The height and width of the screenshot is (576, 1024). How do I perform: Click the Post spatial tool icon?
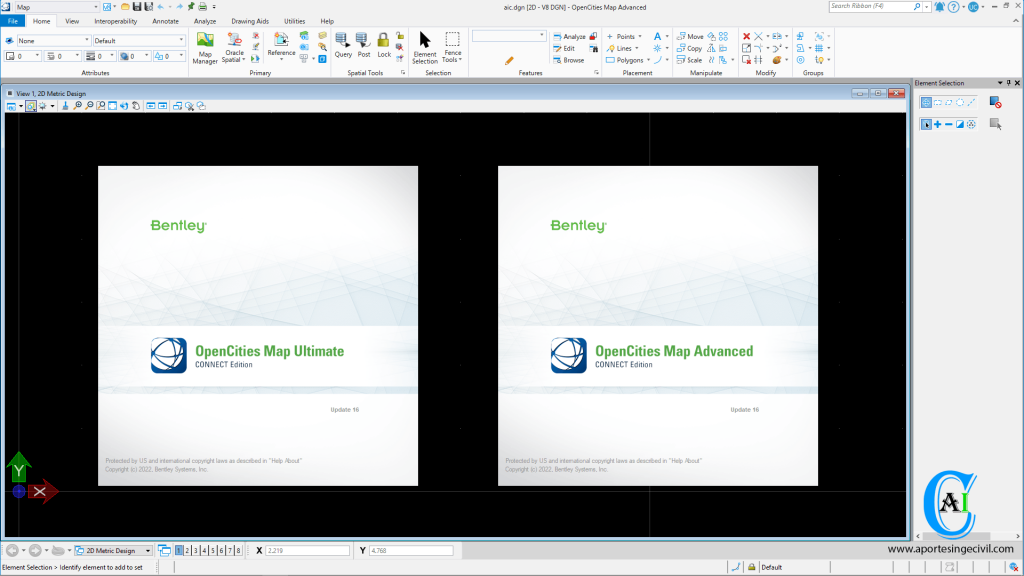[x=364, y=45]
